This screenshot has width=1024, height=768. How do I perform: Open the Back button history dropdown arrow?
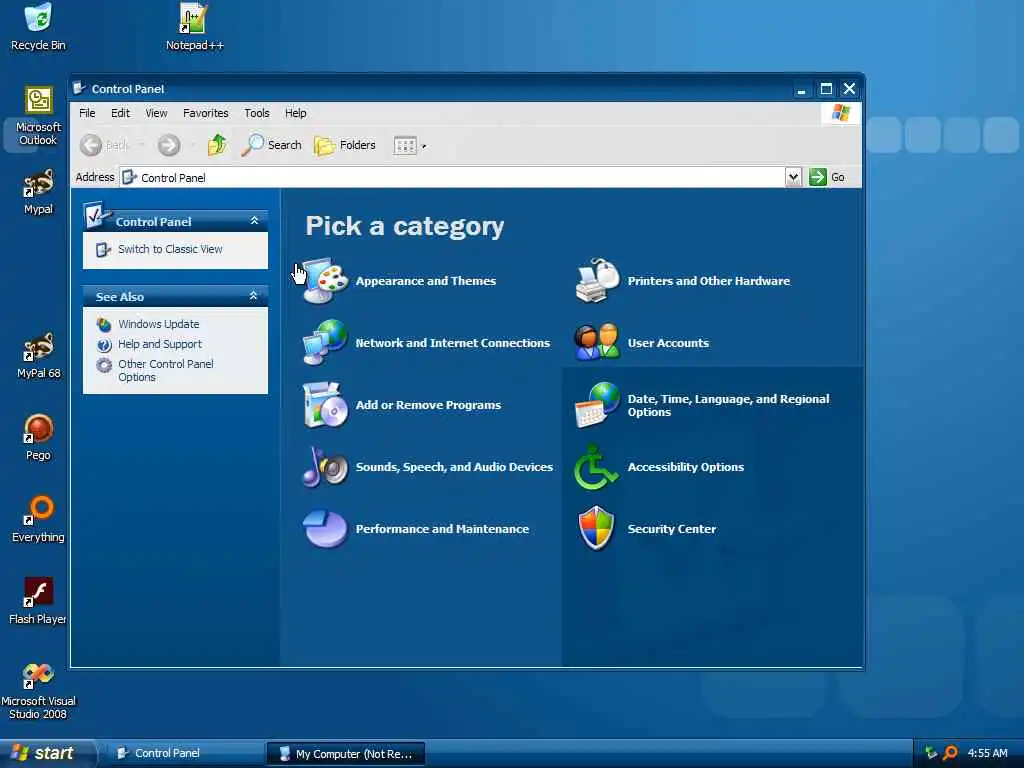click(141, 145)
